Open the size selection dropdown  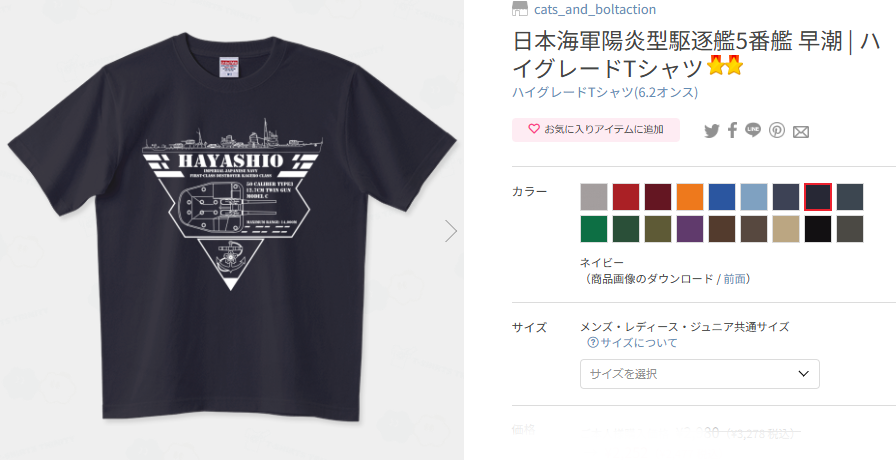click(x=699, y=374)
